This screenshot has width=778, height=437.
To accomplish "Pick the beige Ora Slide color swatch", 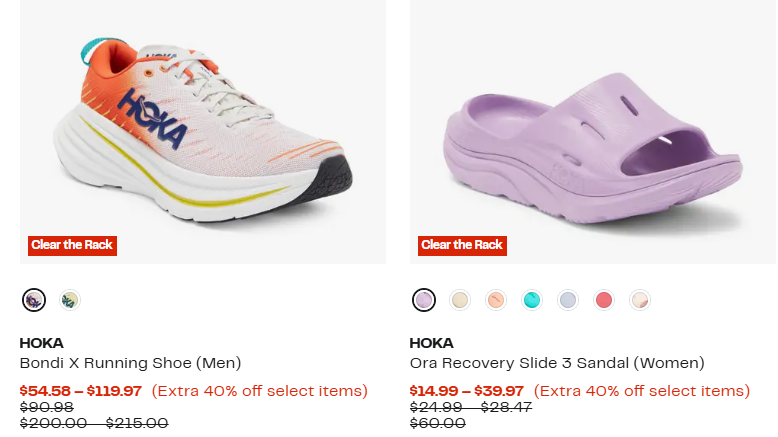I will pyautogui.click(x=460, y=300).
